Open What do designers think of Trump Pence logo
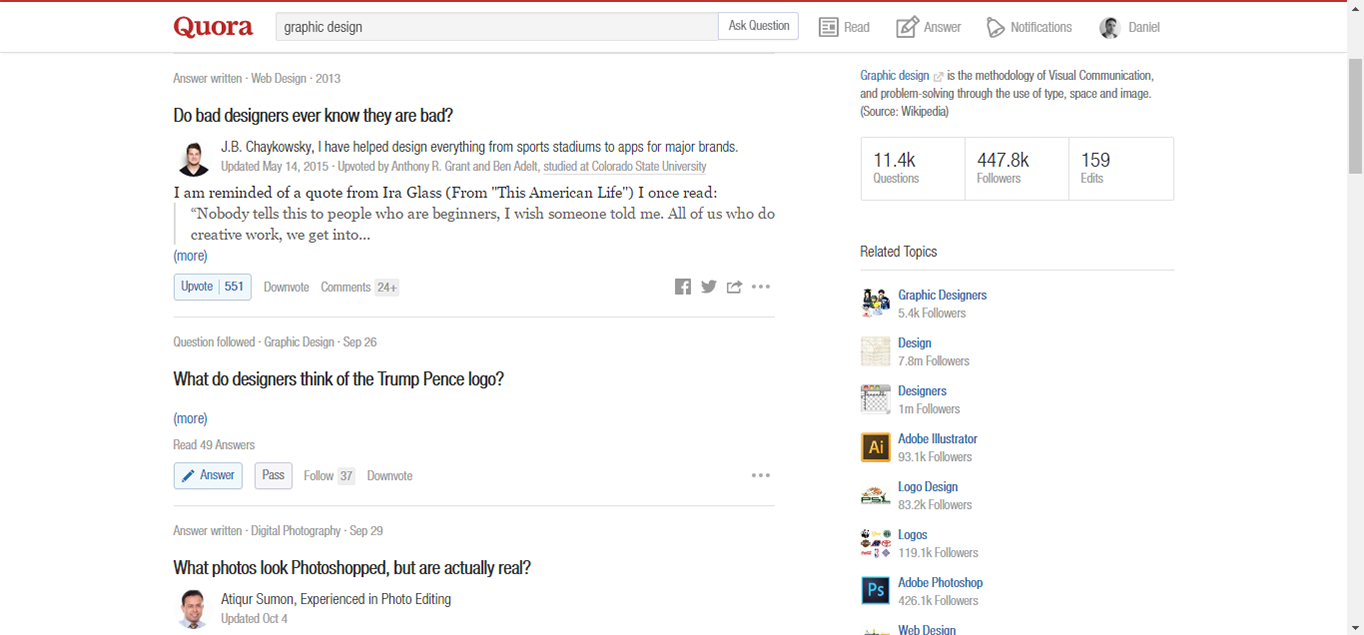 click(339, 380)
